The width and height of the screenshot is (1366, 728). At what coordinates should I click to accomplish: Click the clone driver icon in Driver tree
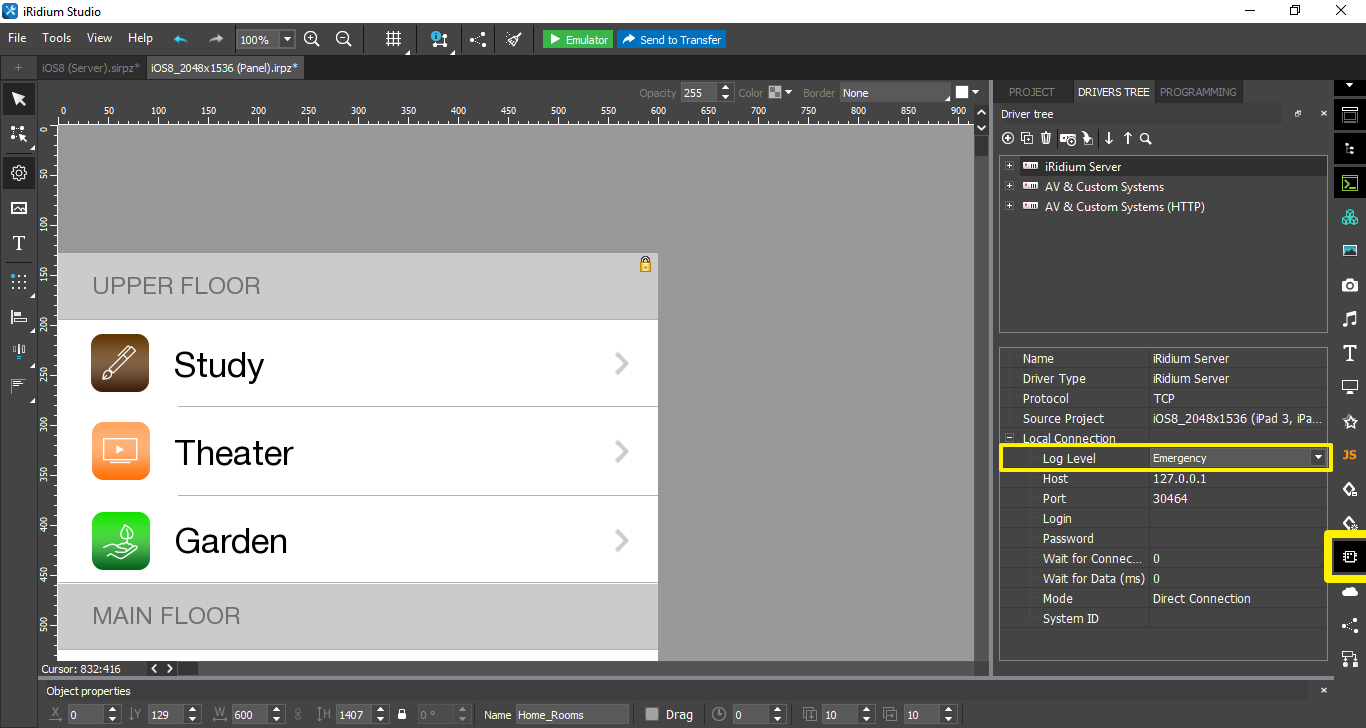pos(1027,138)
